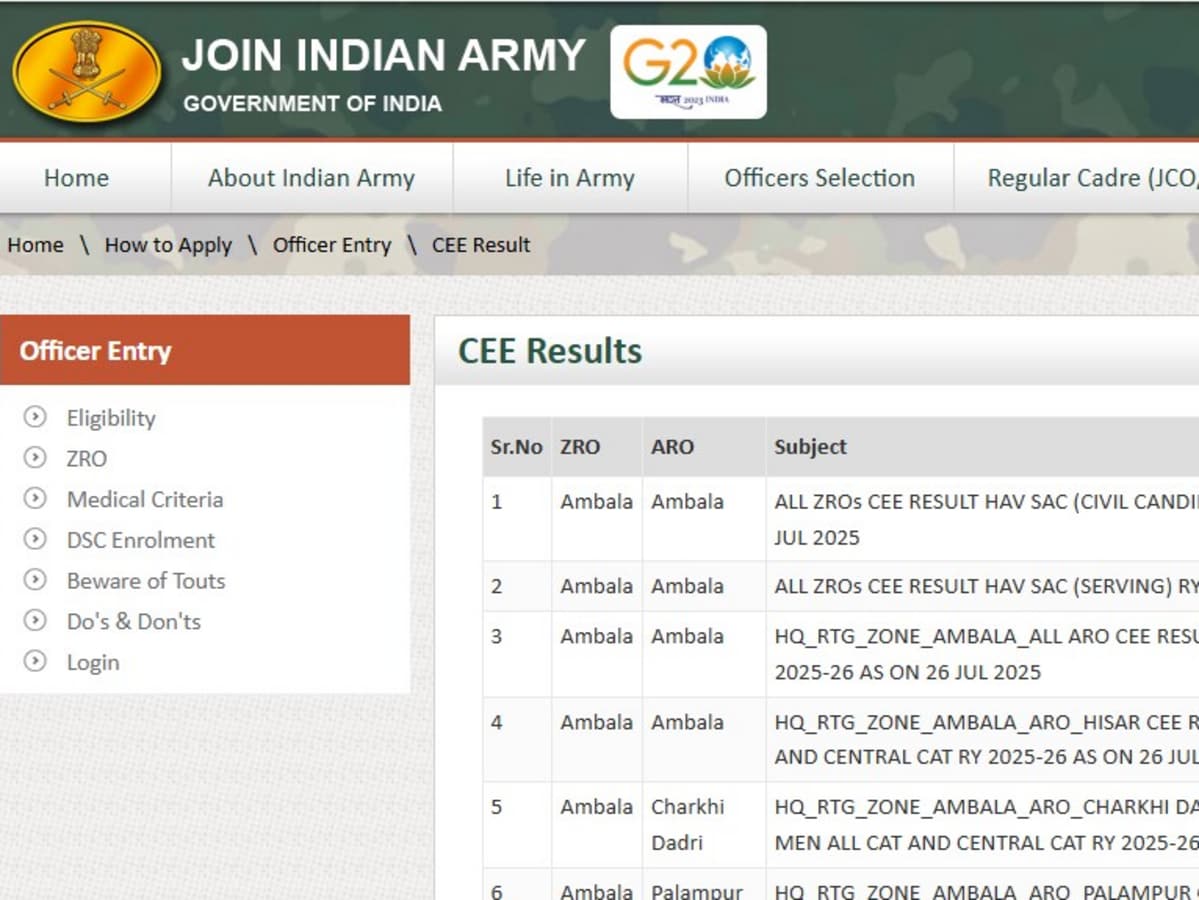The image size is (1199, 900).
Task: Open About Indian Army menu
Action: click(311, 178)
